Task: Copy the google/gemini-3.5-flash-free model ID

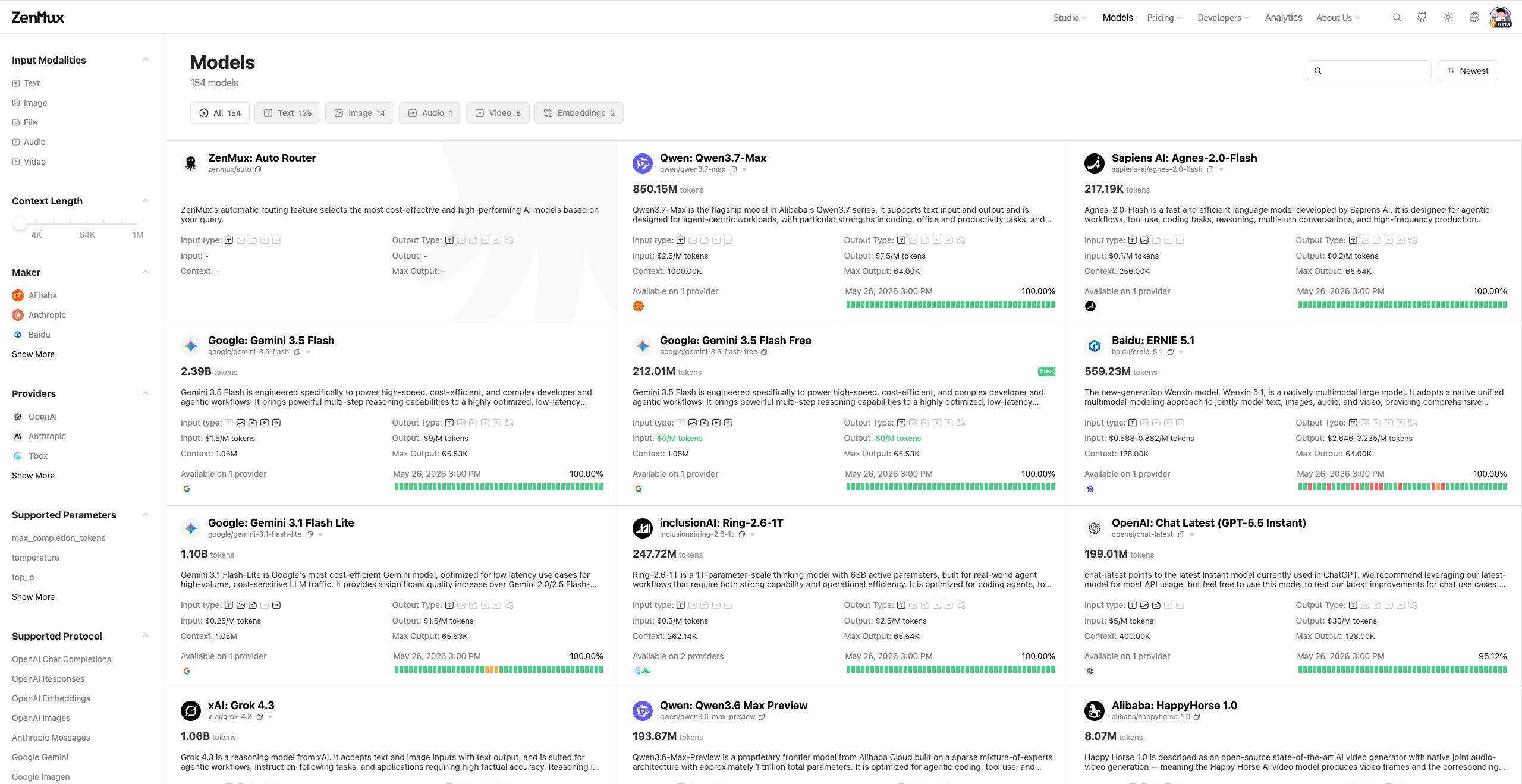Action: point(764,352)
